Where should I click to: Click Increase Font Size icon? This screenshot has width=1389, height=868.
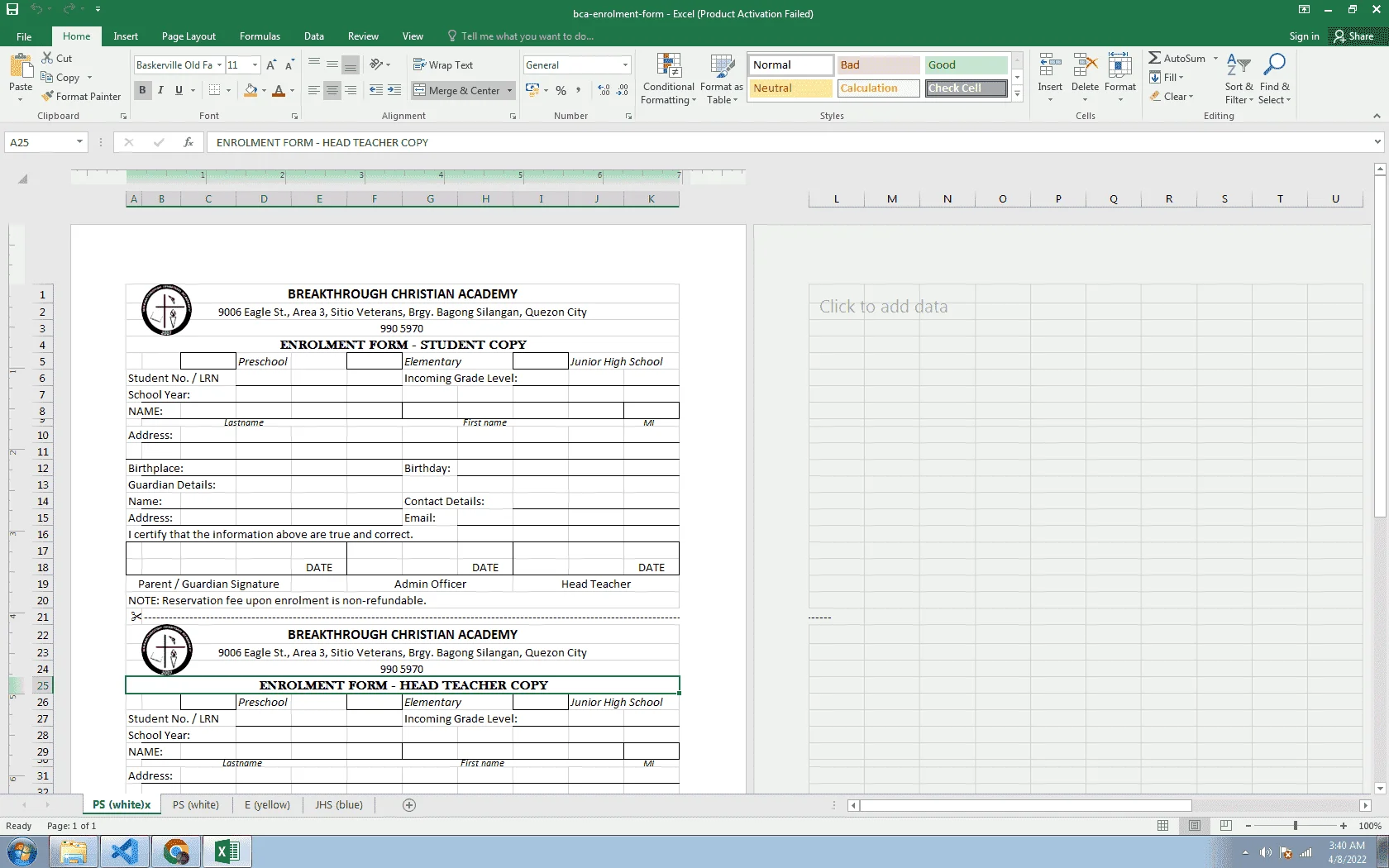tap(271, 65)
